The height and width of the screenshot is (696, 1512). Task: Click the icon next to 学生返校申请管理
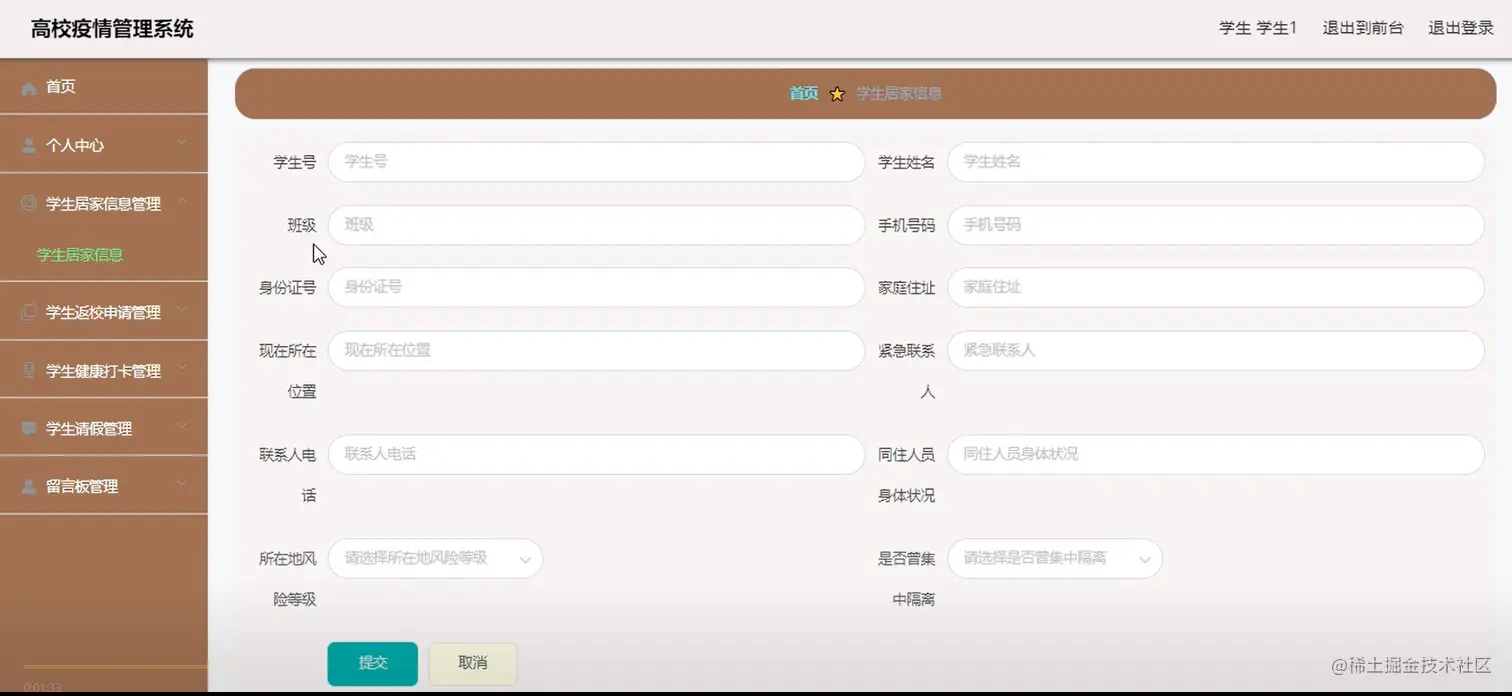29,311
